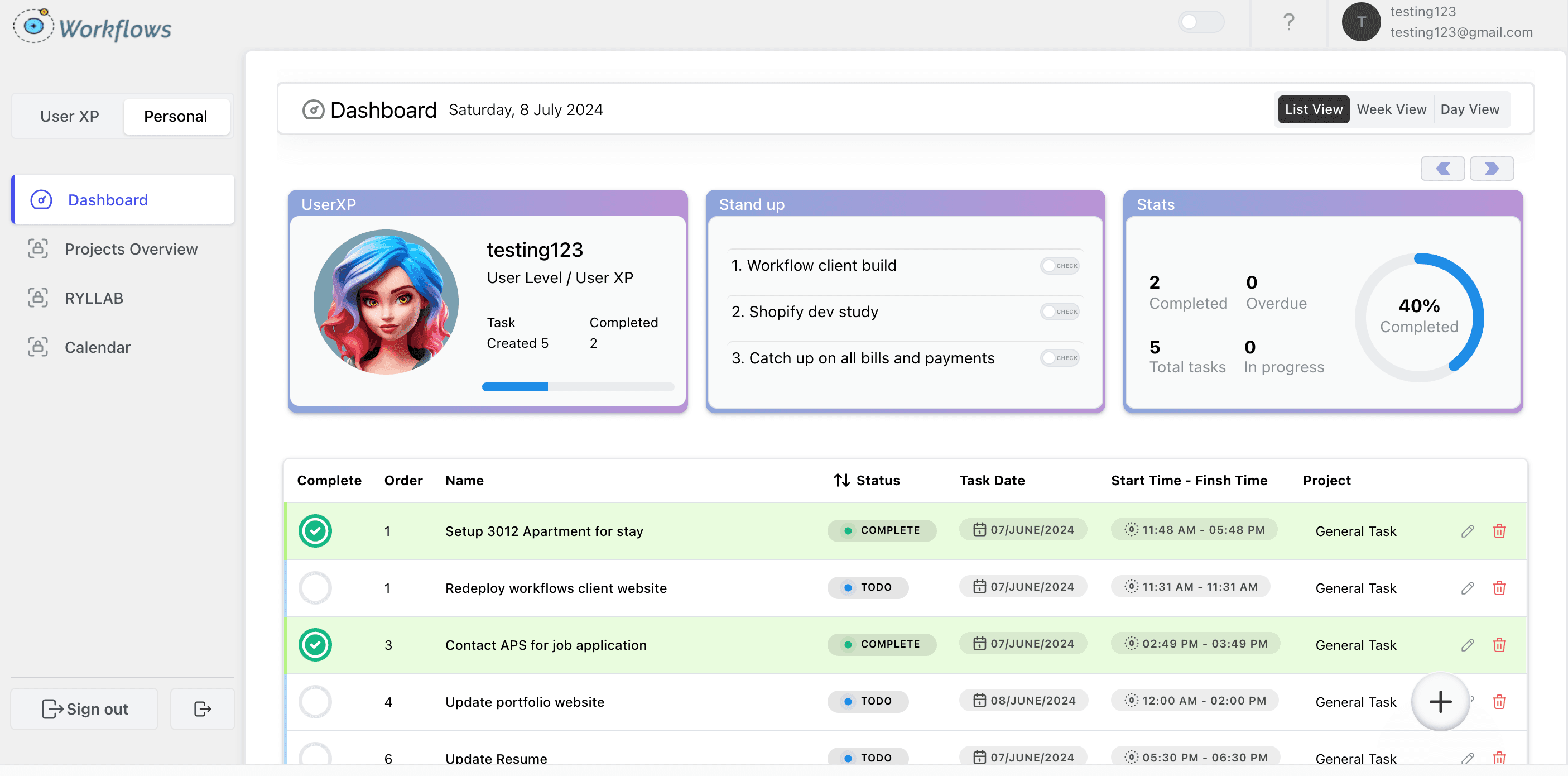Click the left navigation chevron above Stats
1568x776 pixels.
coord(1442,168)
